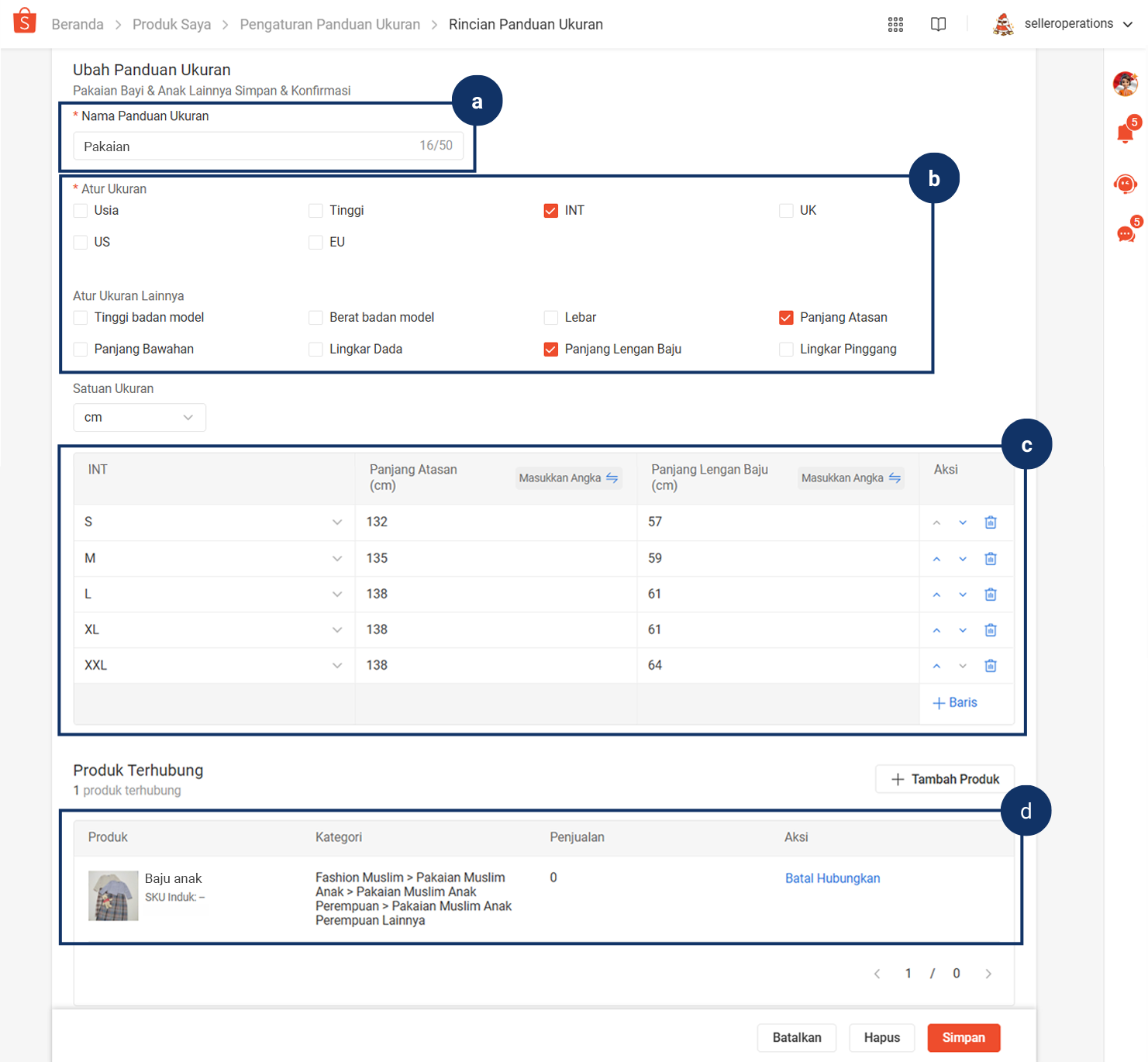The width and height of the screenshot is (1148, 1062).
Task: Move the M row up
Action: (x=936, y=559)
